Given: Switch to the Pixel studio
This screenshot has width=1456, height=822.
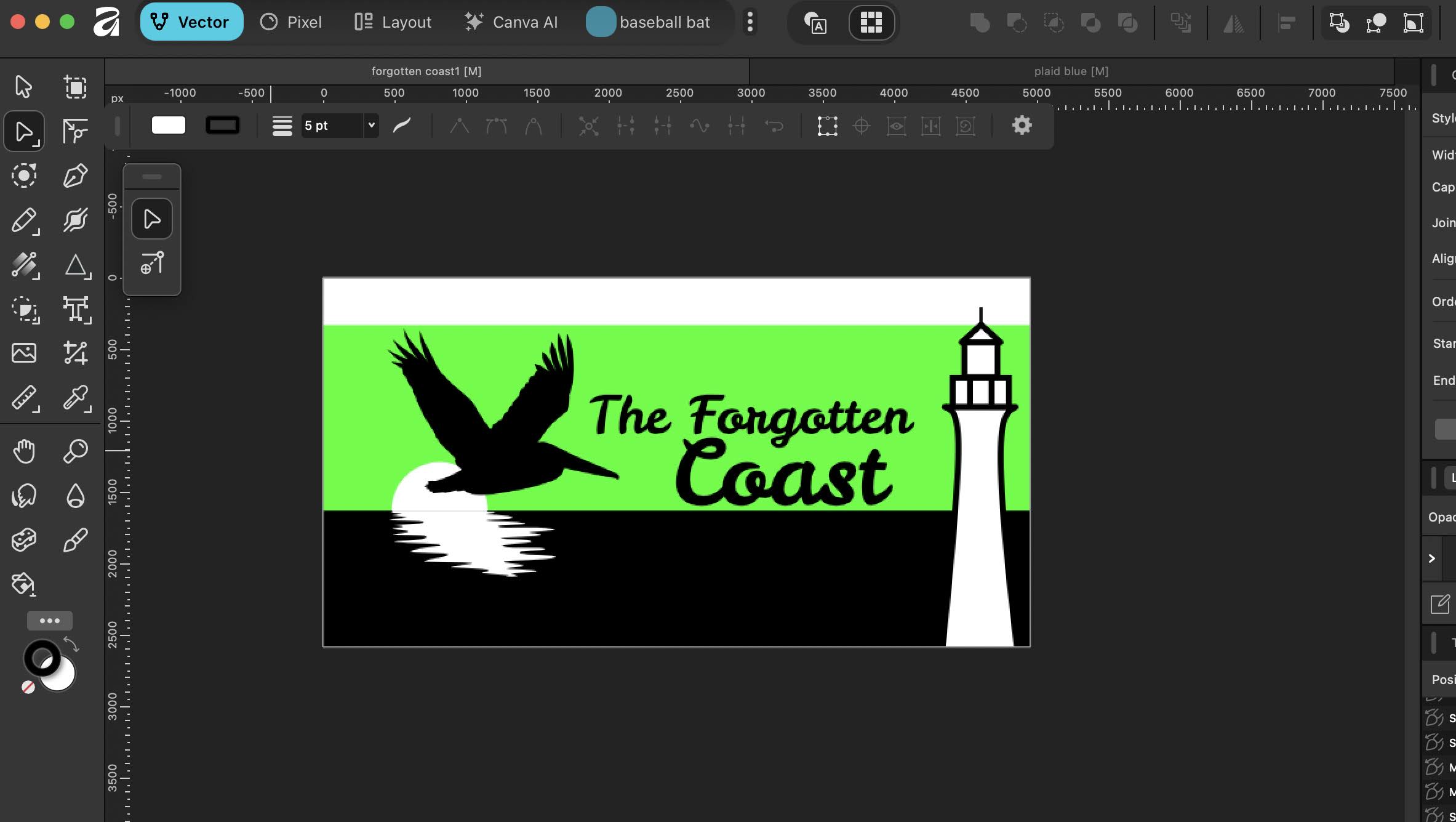Looking at the screenshot, I should 291,23.
